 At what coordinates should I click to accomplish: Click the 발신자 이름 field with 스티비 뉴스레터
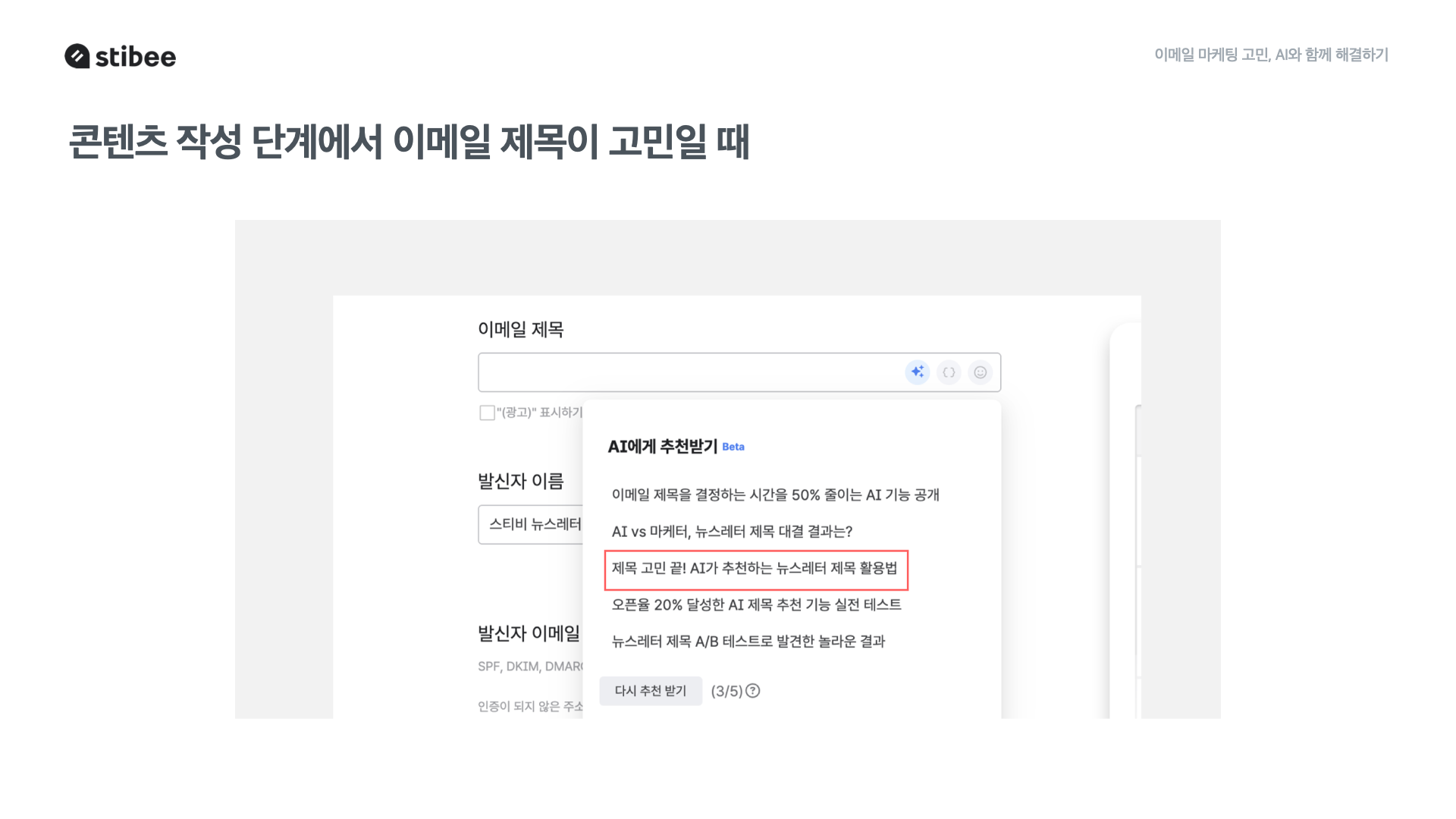pos(531,524)
